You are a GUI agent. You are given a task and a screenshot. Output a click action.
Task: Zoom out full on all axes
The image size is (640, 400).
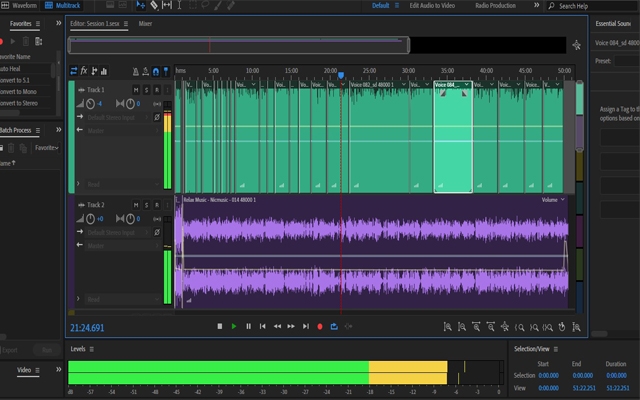(x=505, y=327)
